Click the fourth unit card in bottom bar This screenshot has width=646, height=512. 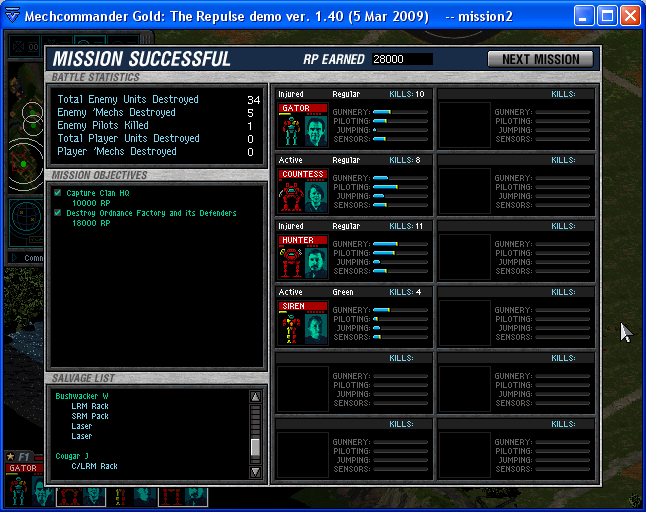point(183,497)
